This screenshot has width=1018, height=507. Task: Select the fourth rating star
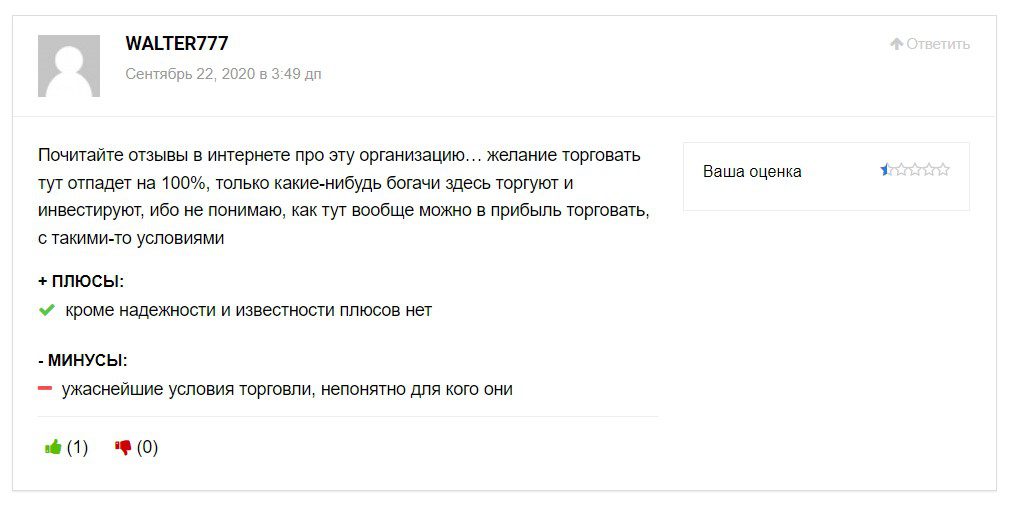coord(928,170)
